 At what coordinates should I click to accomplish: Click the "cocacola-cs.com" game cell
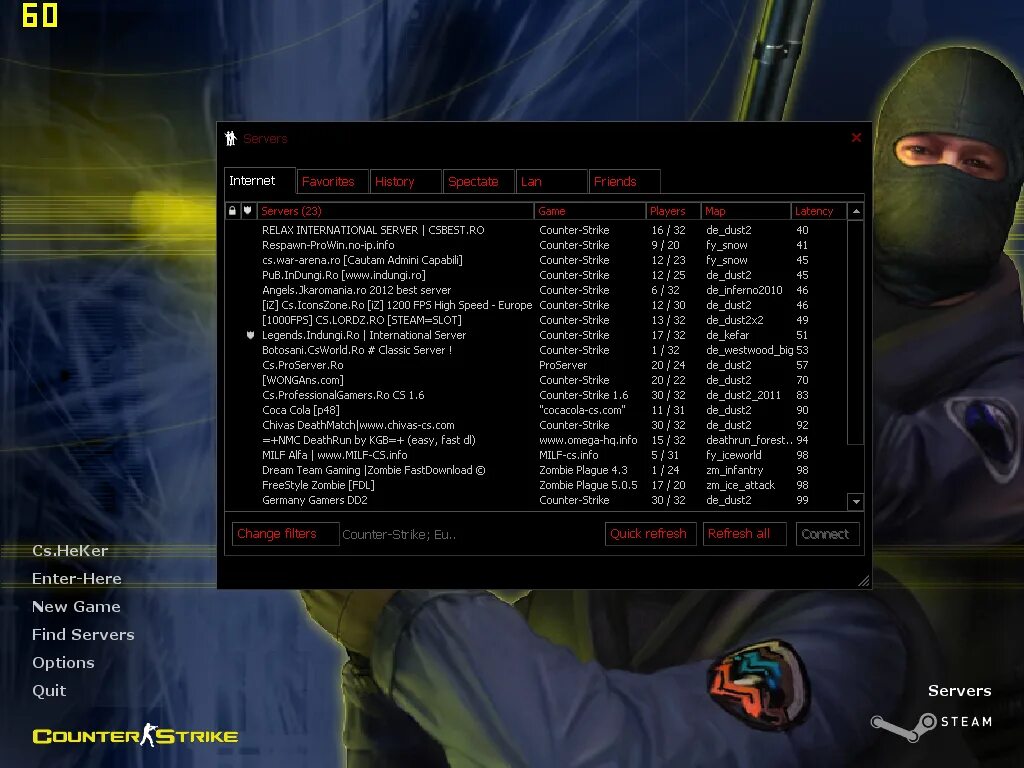[583, 410]
